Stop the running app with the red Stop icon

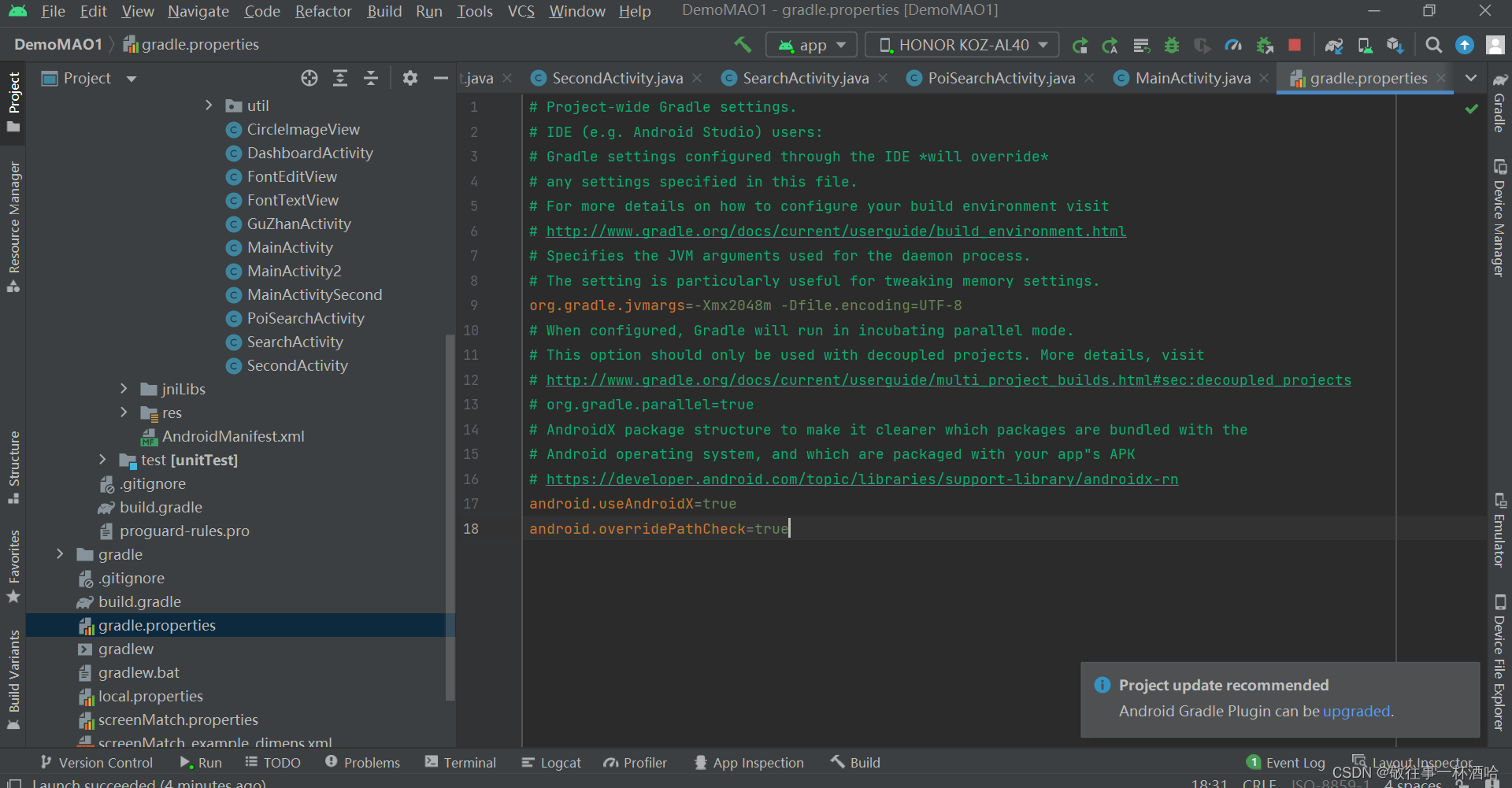tap(1295, 45)
